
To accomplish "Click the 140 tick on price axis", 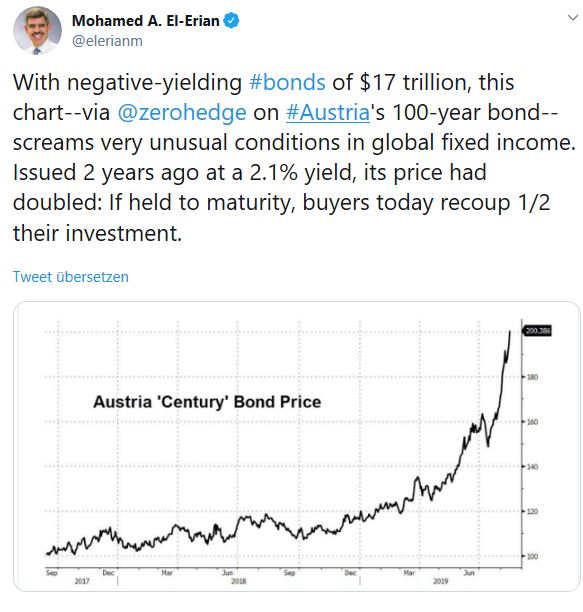I will 532,467.
